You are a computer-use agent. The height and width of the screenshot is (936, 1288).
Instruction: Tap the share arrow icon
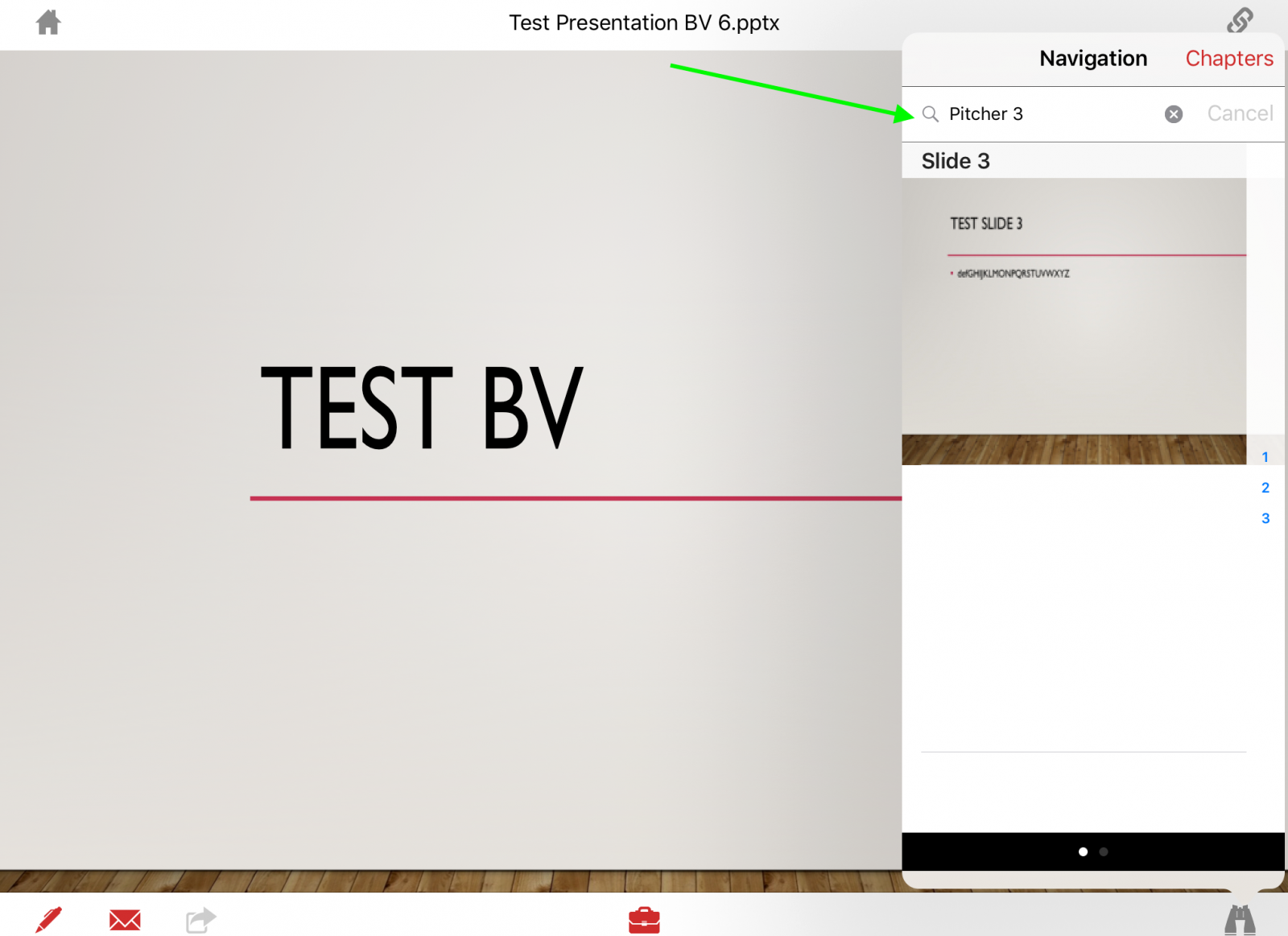200,919
